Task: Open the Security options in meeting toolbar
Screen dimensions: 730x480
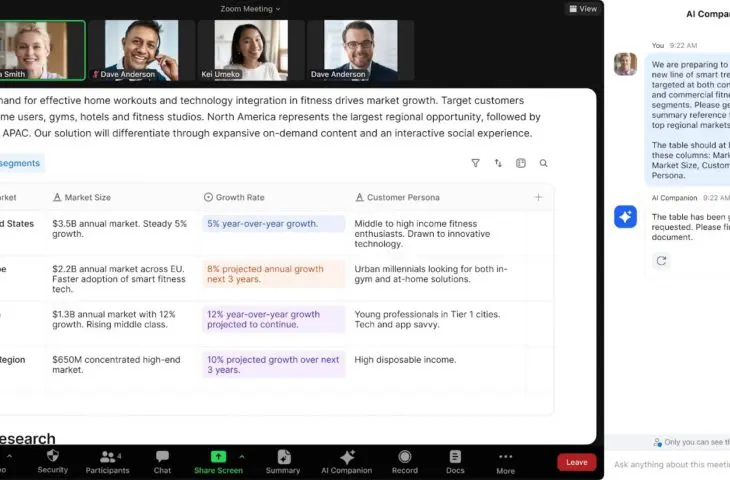Action: 52,461
